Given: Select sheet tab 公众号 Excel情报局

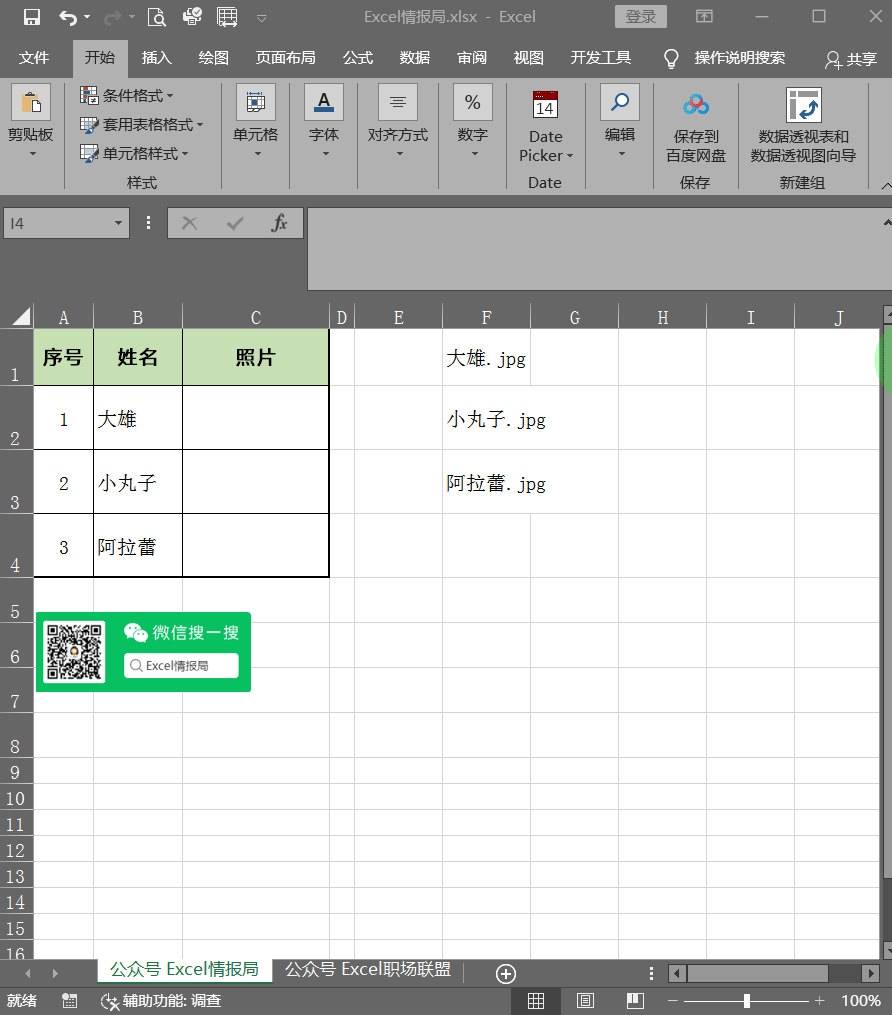Looking at the screenshot, I should (x=184, y=970).
